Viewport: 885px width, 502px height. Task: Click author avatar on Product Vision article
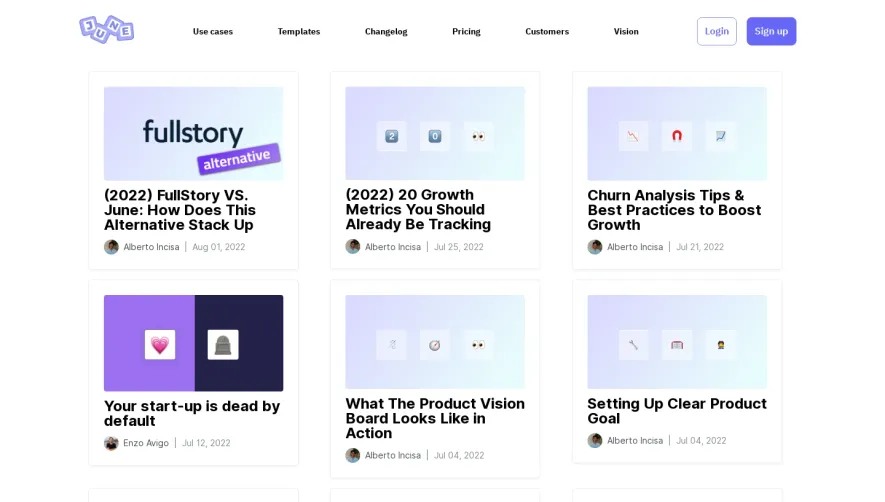pyautogui.click(x=353, y=455)
